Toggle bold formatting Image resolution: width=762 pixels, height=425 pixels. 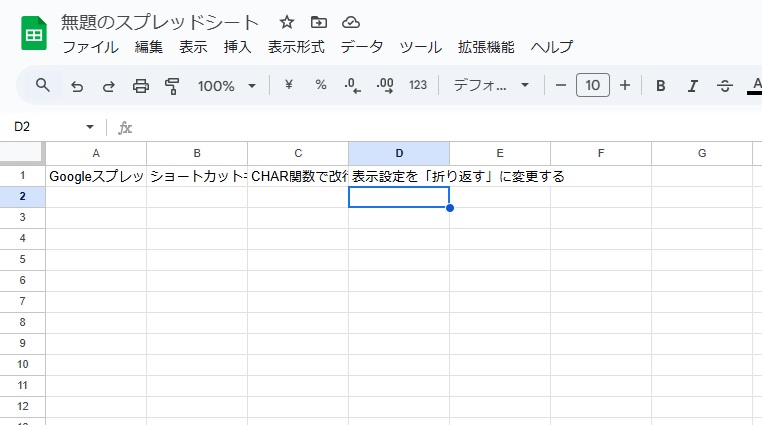(x=660, y=86)
